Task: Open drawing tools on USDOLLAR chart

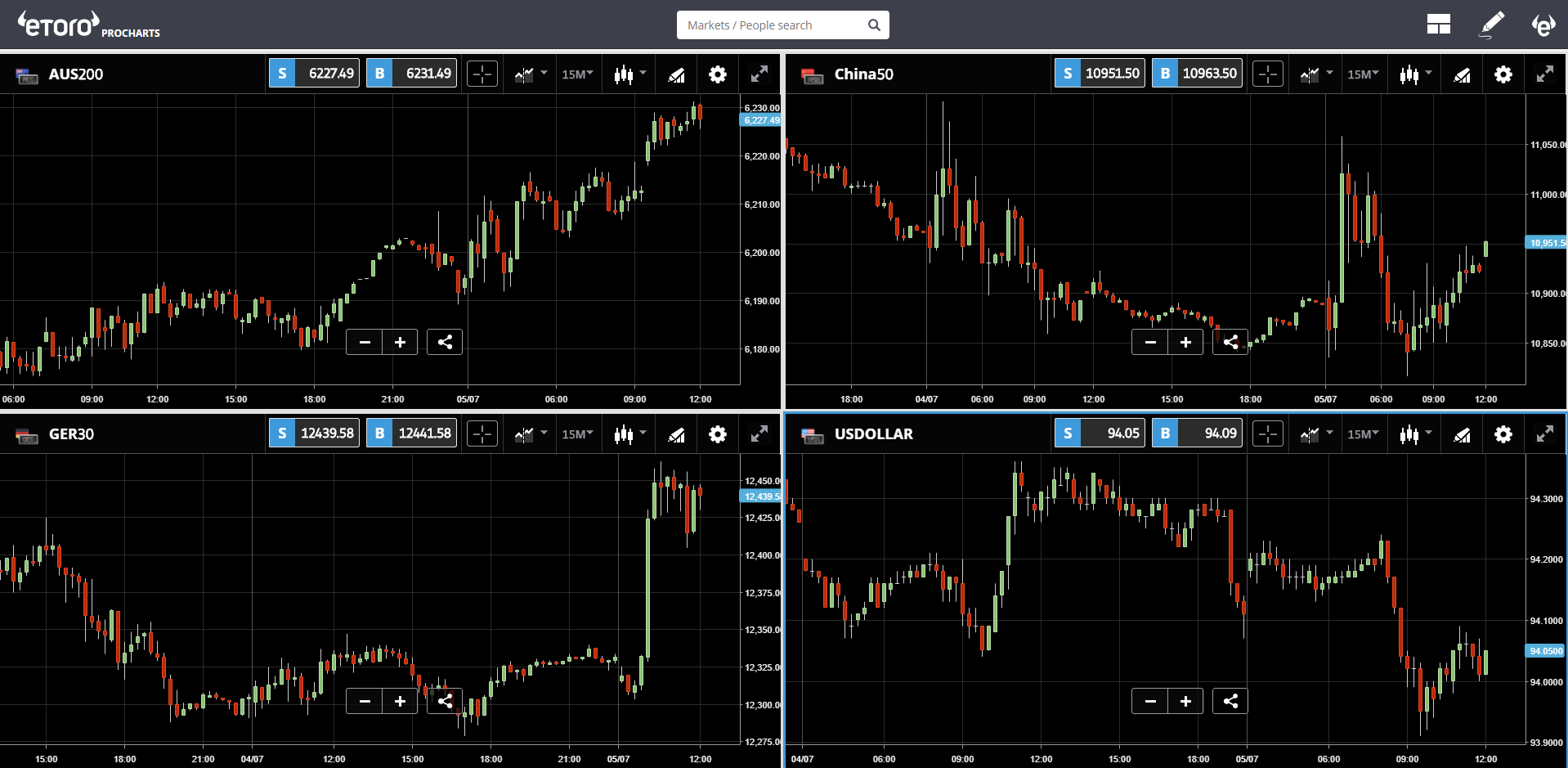Action: pyautogui.click(x=1462, y=434)
